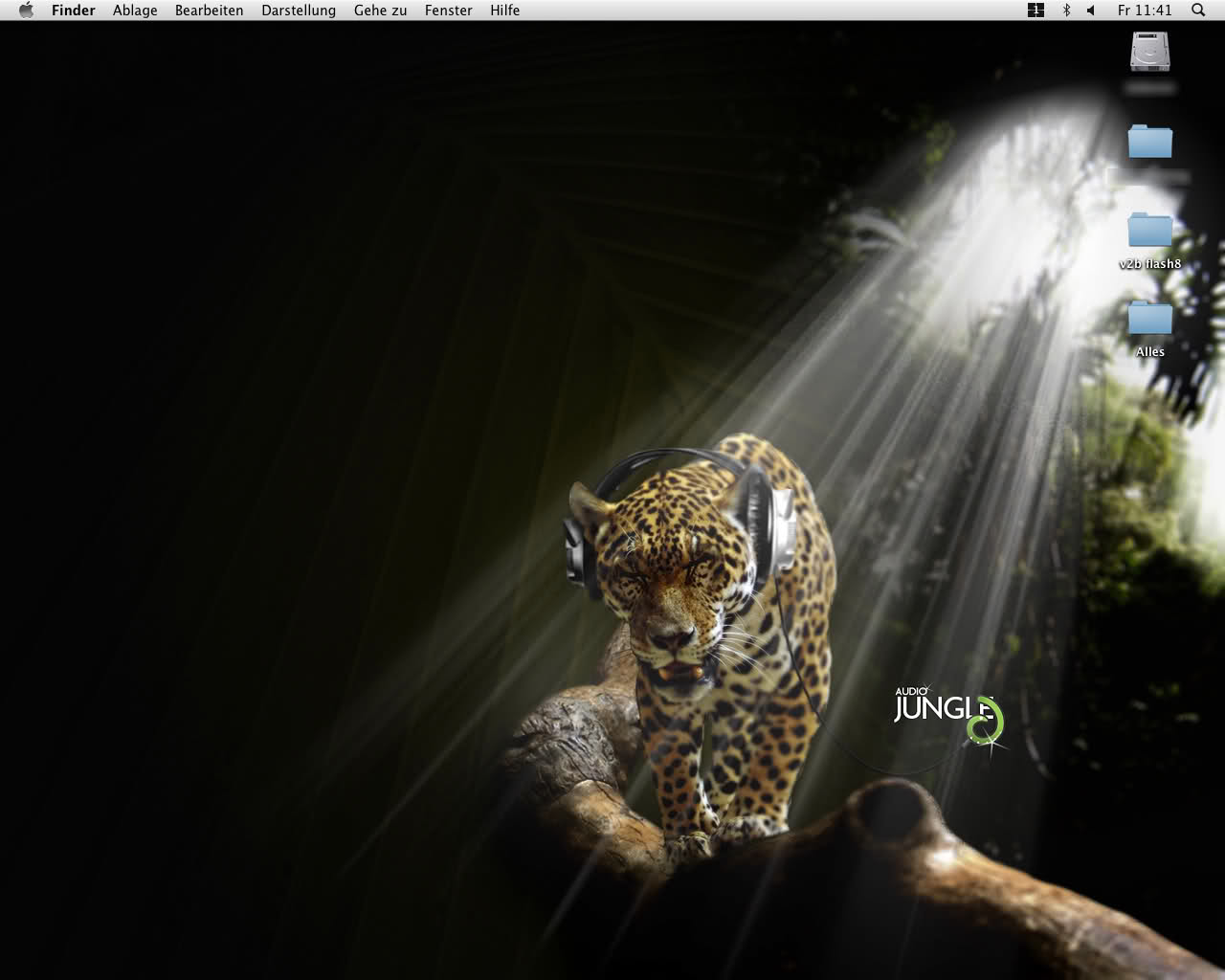1225x980 pixels.
Task: Open the Gehe zu menu
Action: (380, 11)
